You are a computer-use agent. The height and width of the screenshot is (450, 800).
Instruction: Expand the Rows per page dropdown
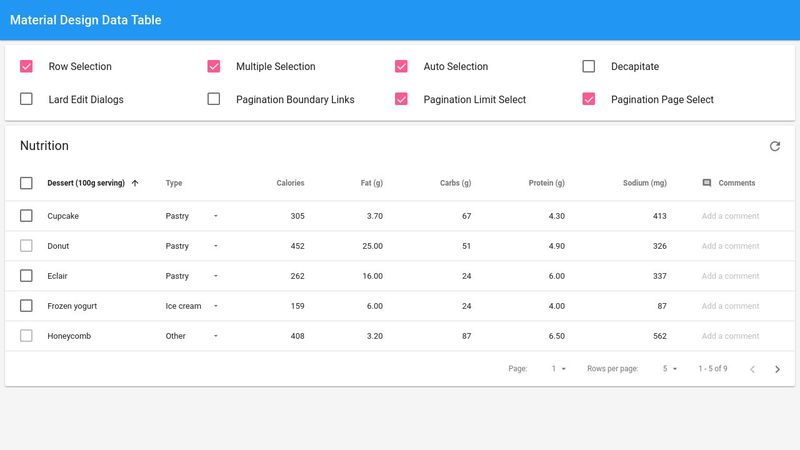670,369
